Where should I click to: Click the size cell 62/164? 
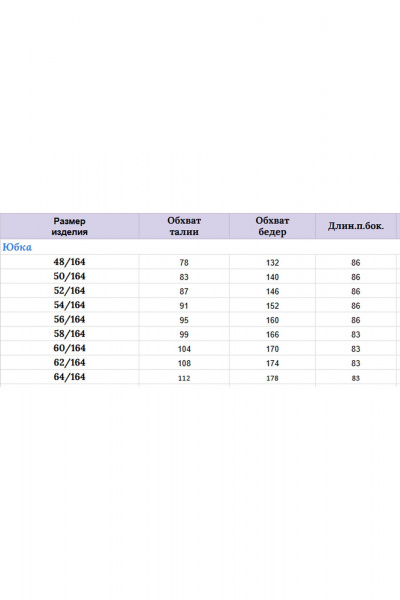[x=69, y=362]
